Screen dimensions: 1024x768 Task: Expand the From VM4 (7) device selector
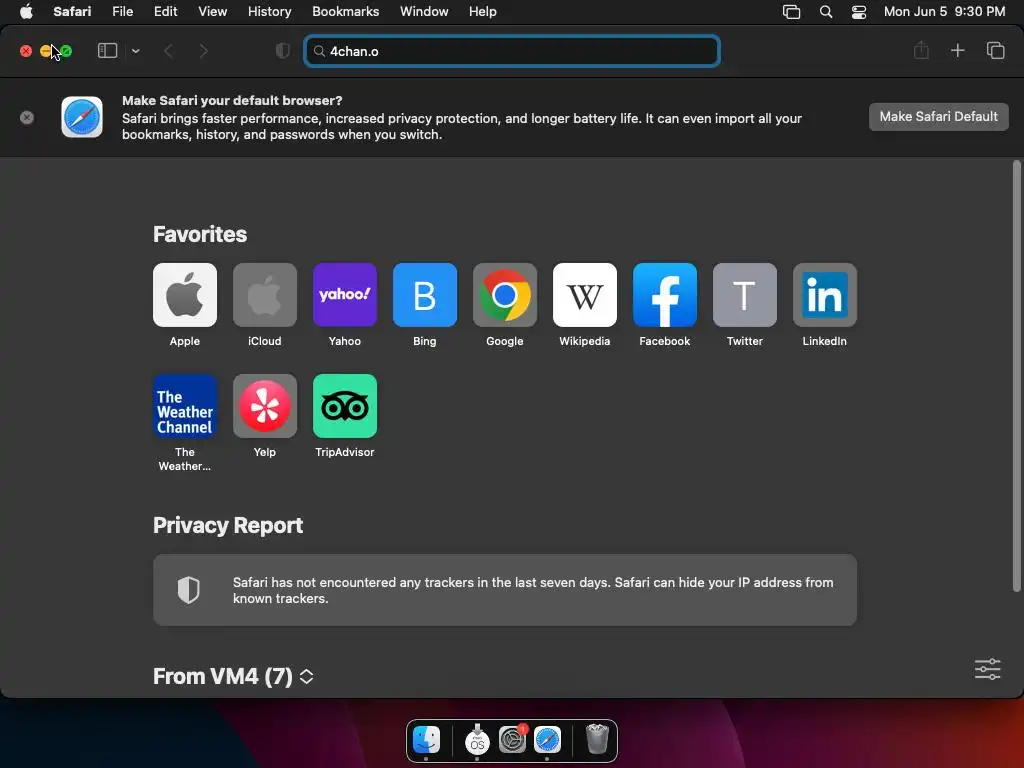[x=306, y=677]
